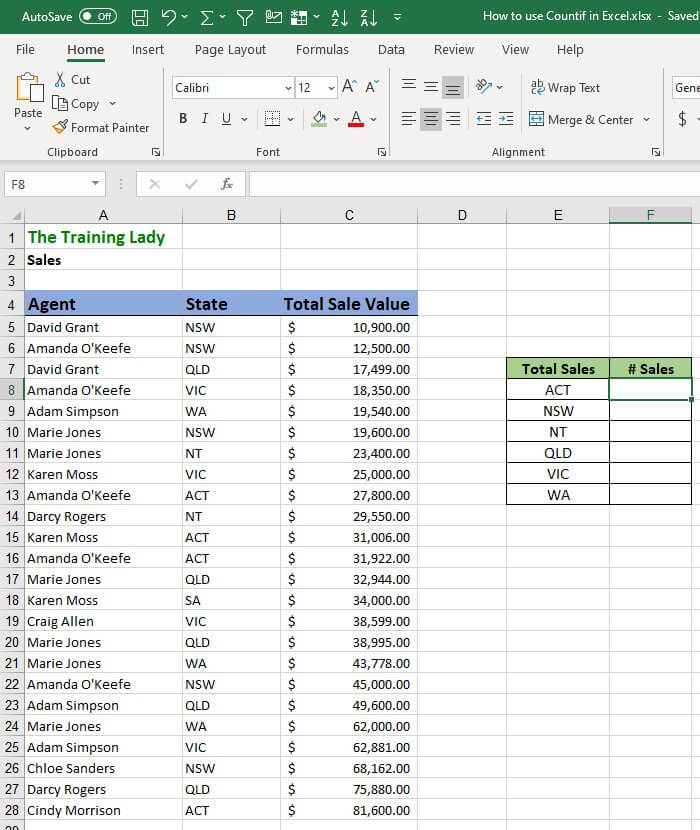
Task: Toggle Bottom Align
Action: (453, 87)
